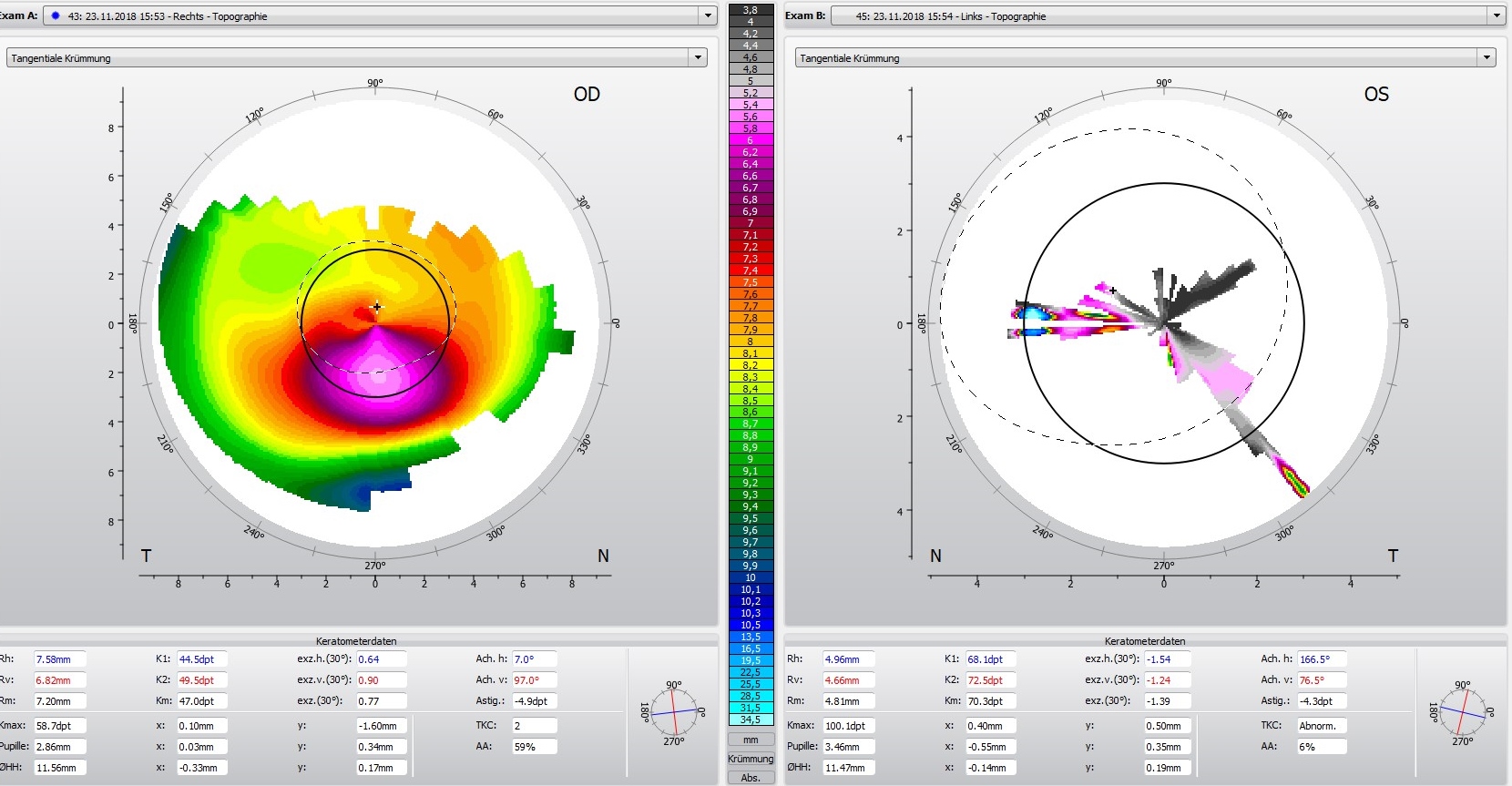Select the 7,5 orange-red swatch on scale
Viewport: 1512px width, 786px height.
pyautogui.click(x=751, y=282)
